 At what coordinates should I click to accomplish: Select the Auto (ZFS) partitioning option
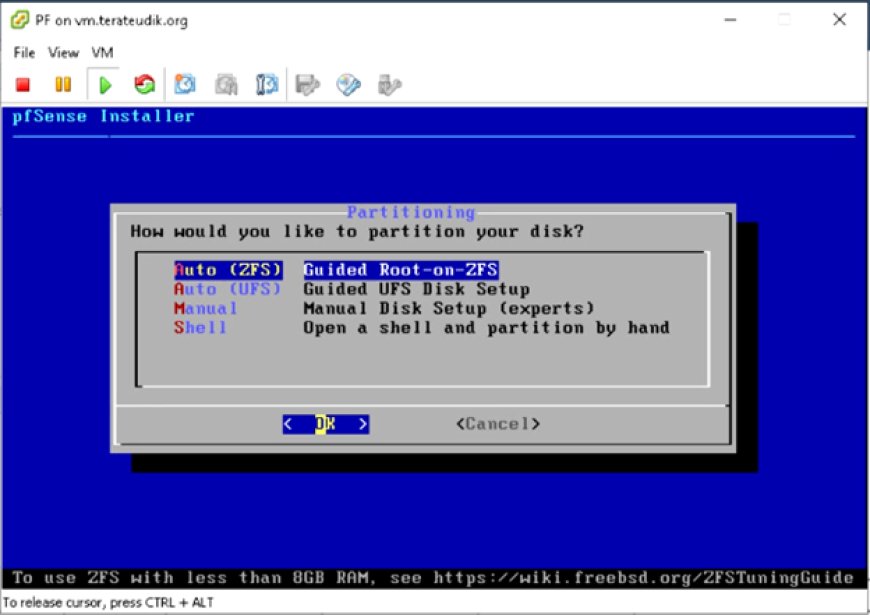click(x=228, y=270)
